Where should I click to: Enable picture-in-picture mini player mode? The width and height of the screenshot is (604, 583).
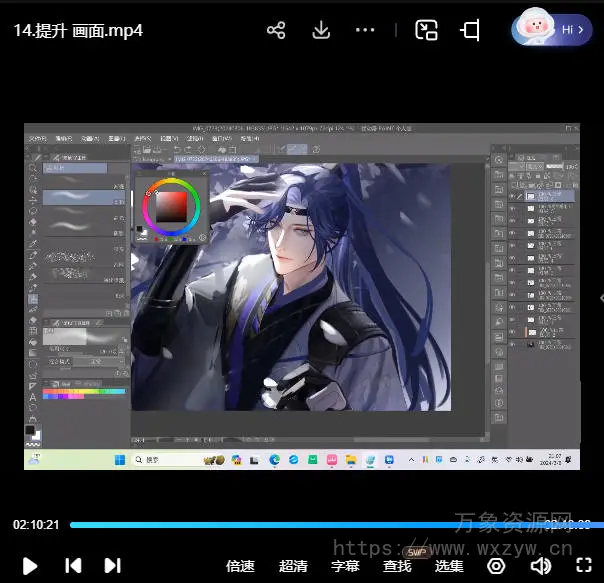pos(427,30)
